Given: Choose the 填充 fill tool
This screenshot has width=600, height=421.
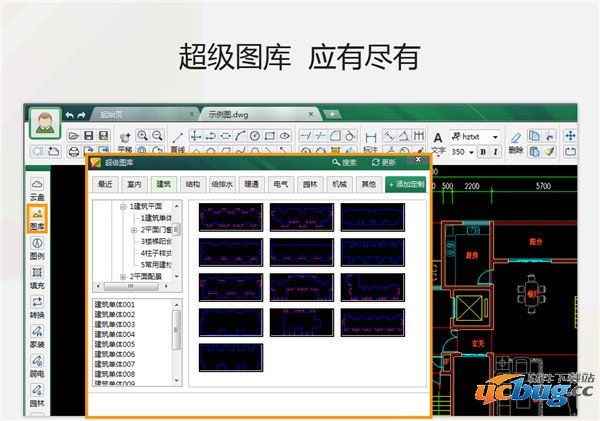Looking at the screenshot, I should (37, 278).
